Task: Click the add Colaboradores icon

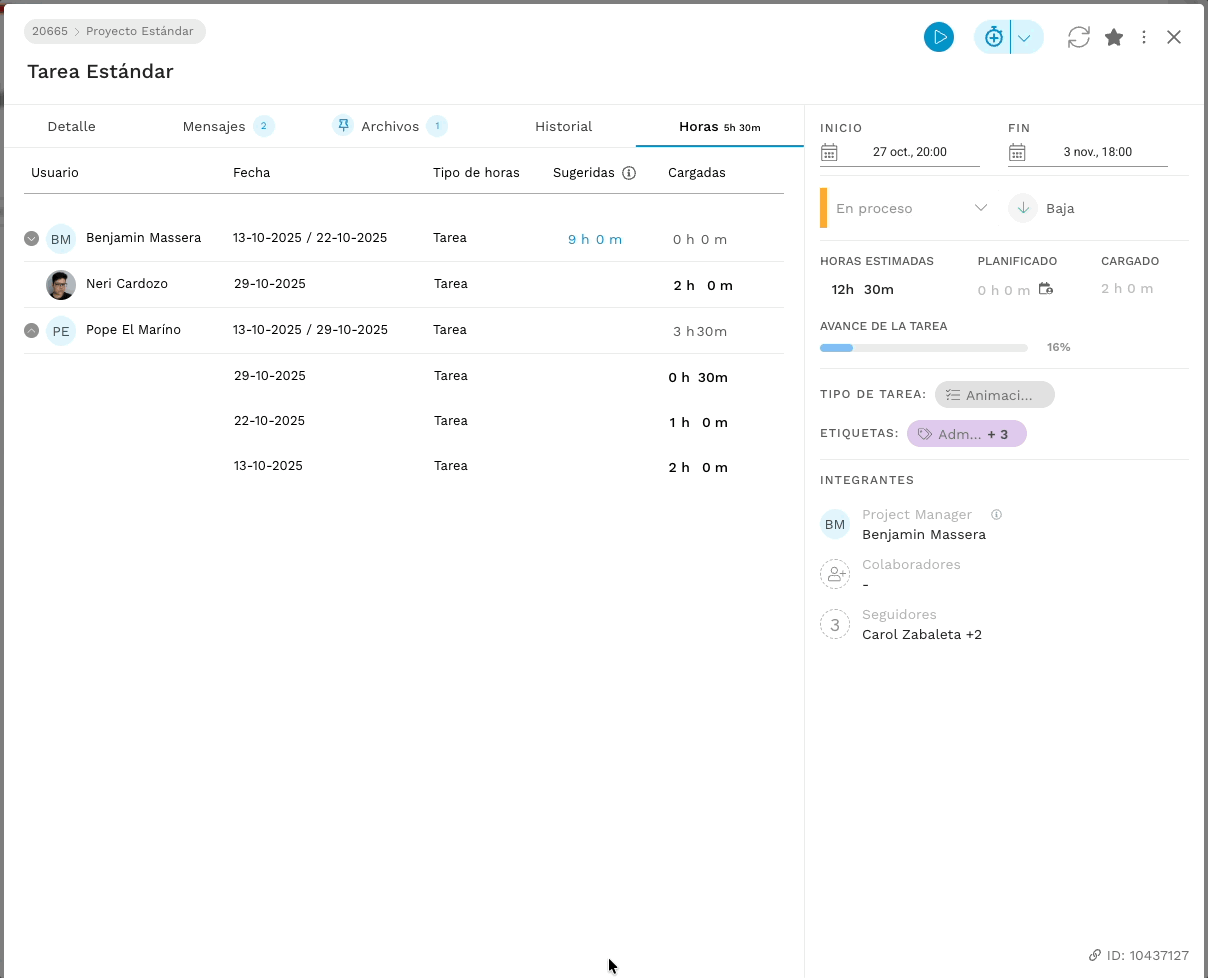Action: click(x=835, y=574)
